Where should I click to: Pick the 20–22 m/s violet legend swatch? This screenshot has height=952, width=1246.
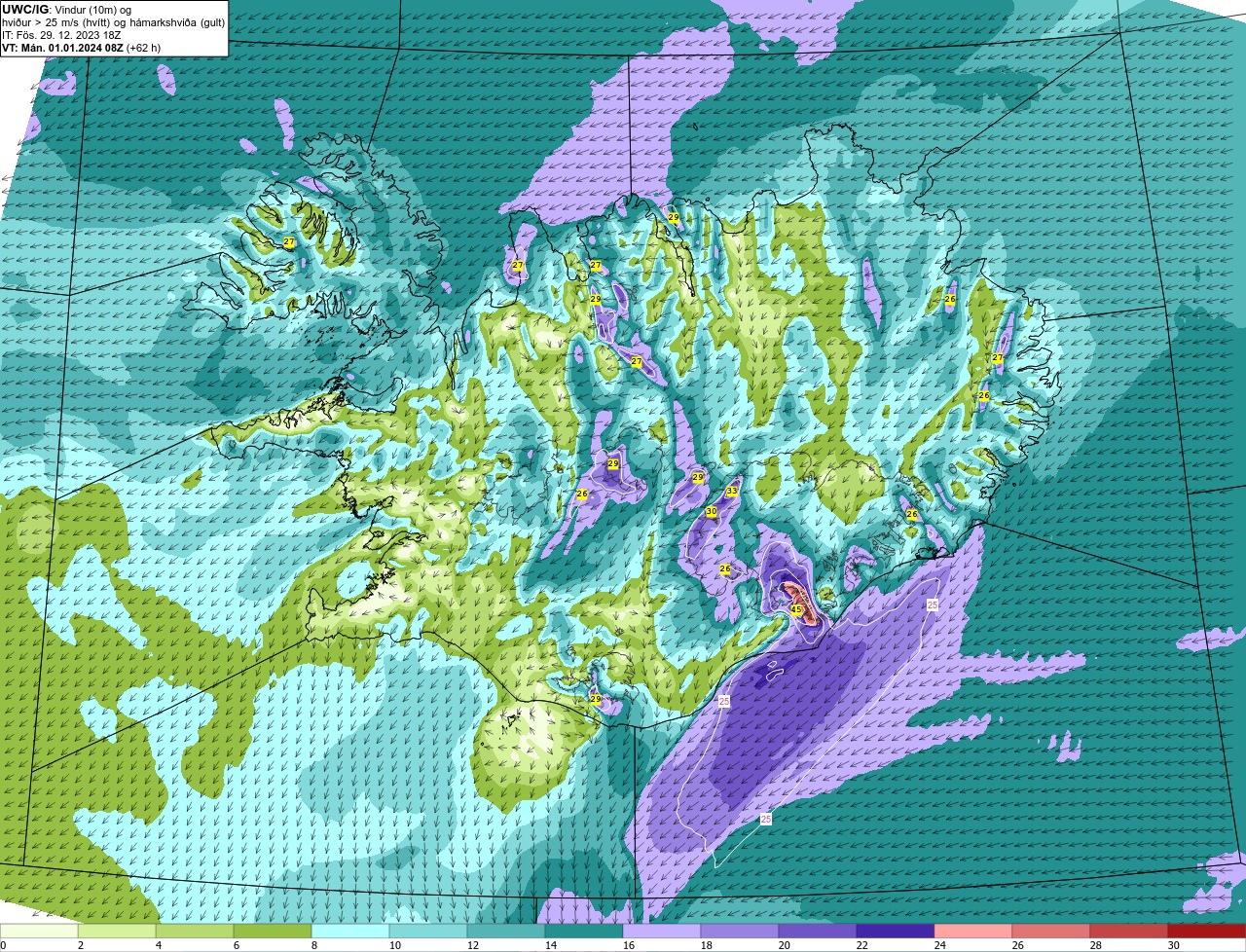point(818,931)
